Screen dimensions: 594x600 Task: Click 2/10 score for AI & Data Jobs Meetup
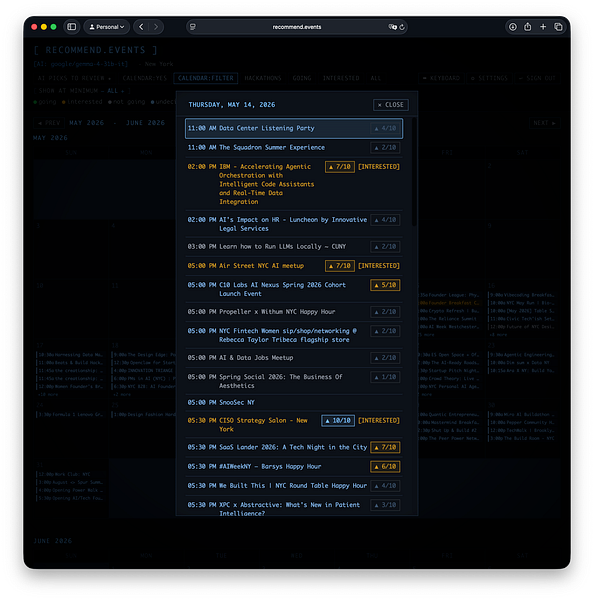coord(385,358)
